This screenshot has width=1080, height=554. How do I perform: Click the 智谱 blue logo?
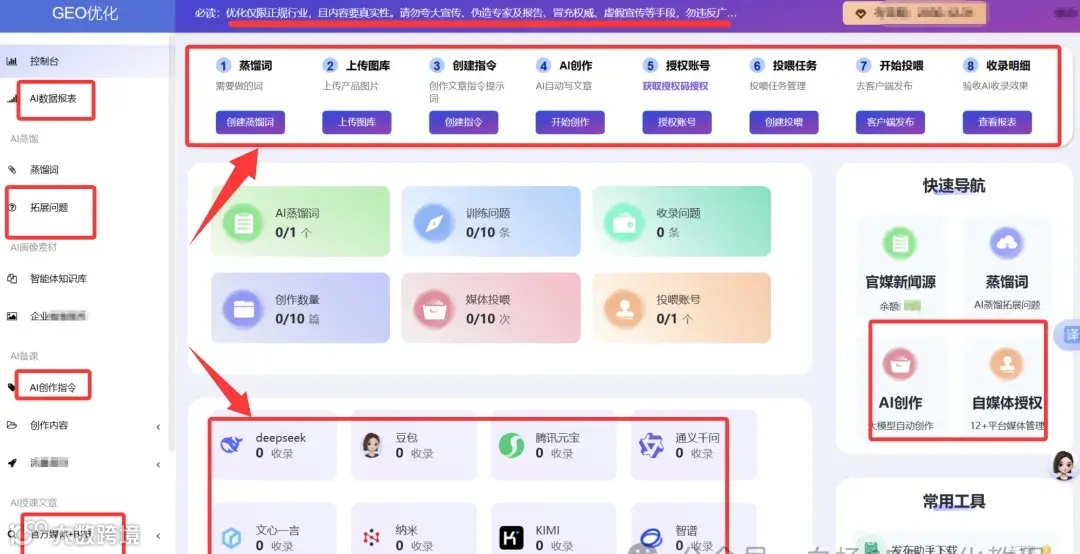click(x=651, y=537)
